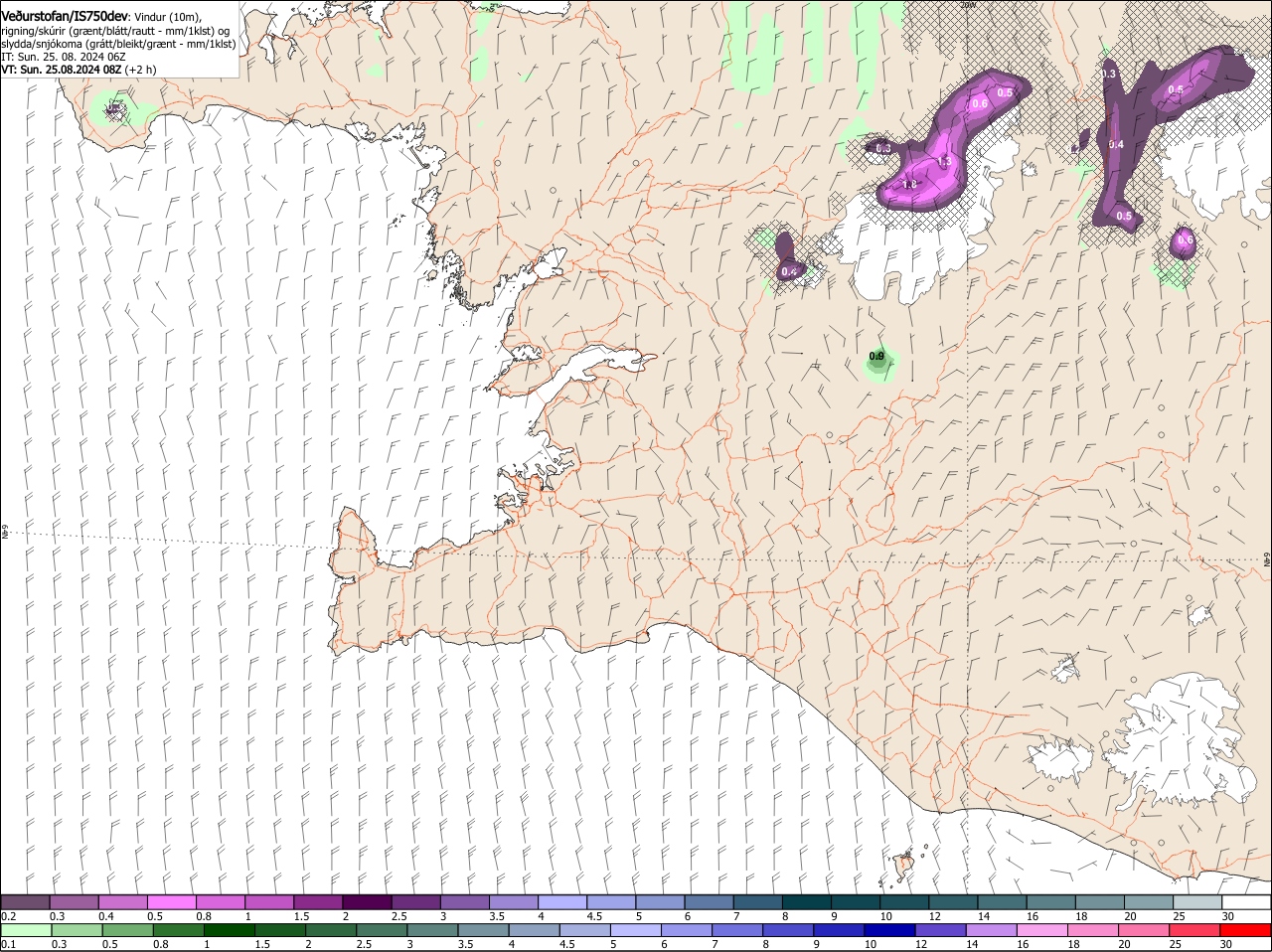Click the dark purple 2 mm snow legend swatch
Screen dimensions: 1272x952
pyautogui.click(x=366, y=902)
